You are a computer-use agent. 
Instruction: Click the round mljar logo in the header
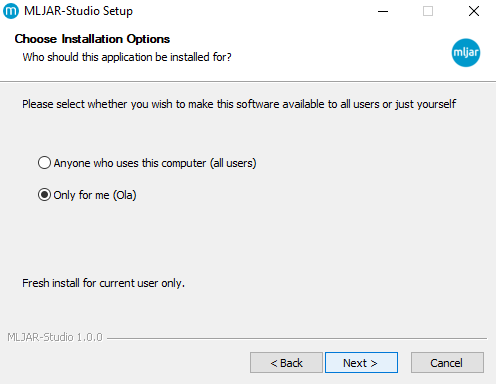click(x=466, y=53)
